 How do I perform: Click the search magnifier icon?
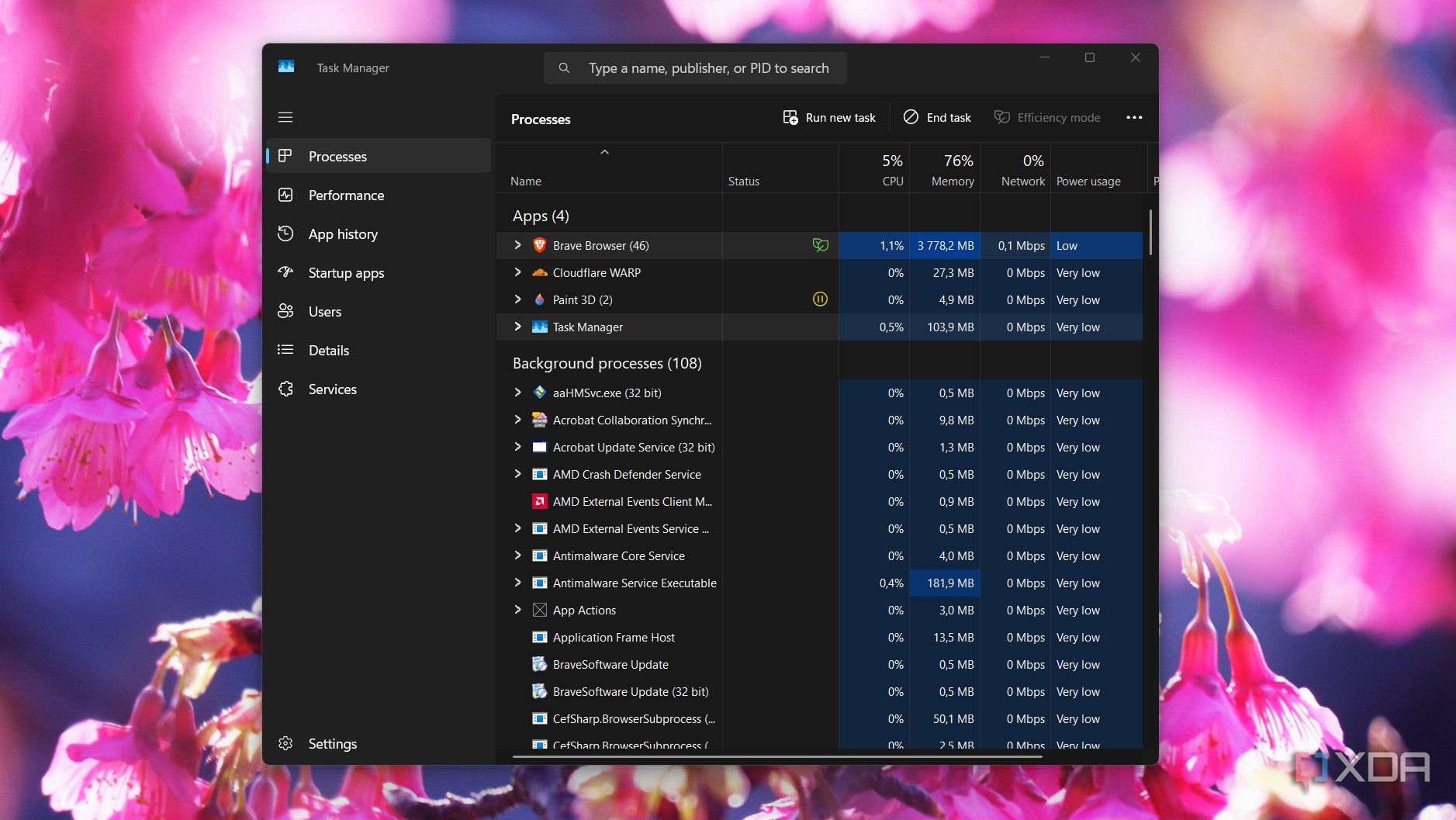tap(564, 68)
